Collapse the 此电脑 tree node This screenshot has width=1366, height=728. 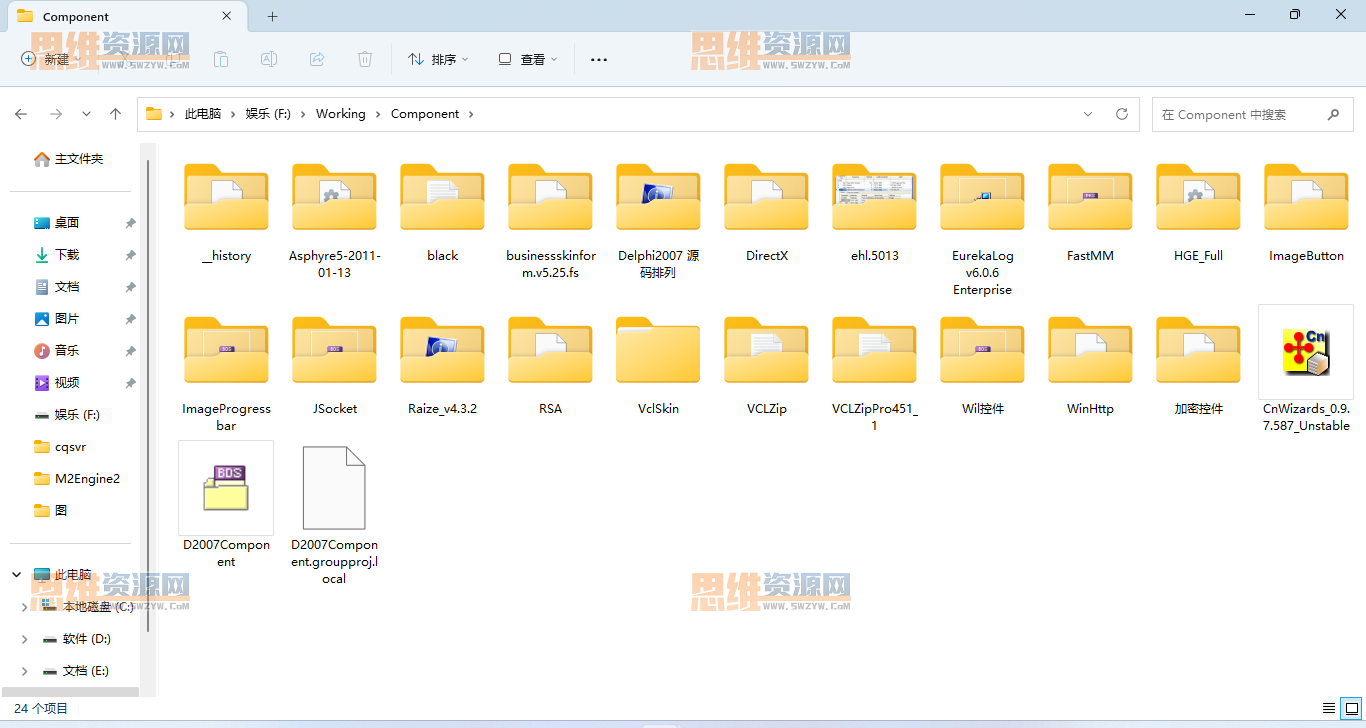click(x=17, y=574)
